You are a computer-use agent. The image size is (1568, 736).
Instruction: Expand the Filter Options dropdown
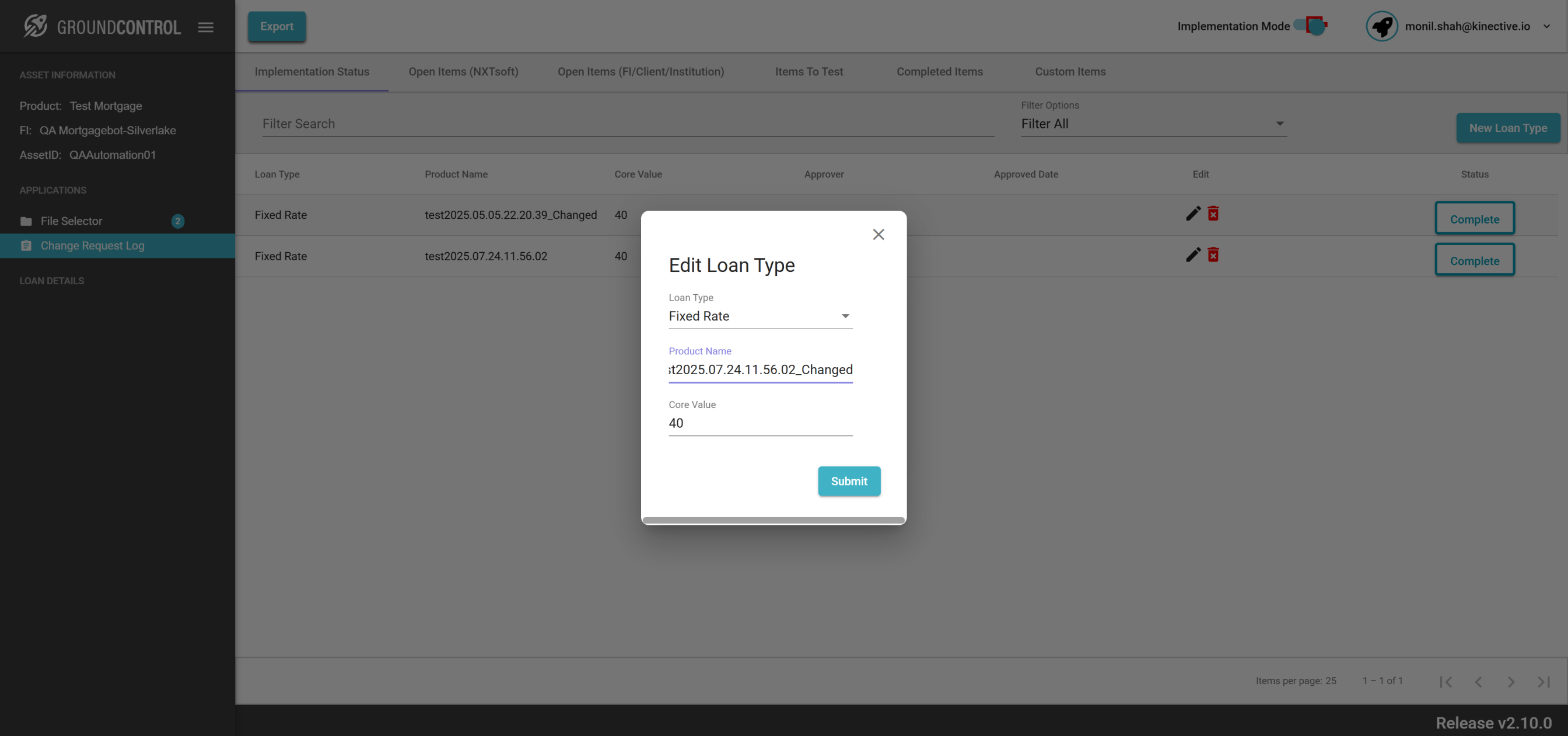coord(1153,124)
